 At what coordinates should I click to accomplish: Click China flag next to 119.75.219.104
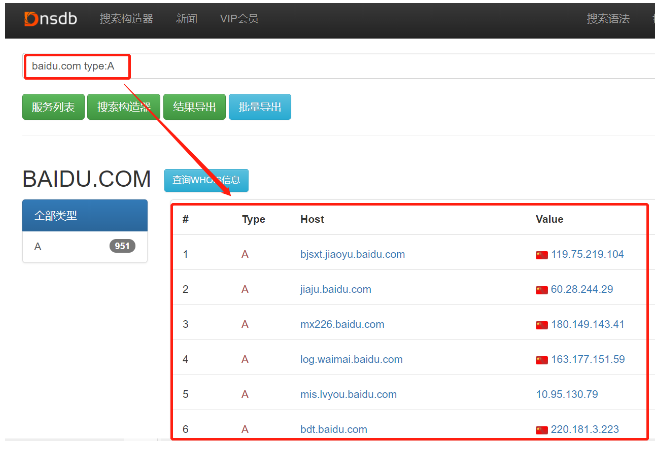coord(541,255)
